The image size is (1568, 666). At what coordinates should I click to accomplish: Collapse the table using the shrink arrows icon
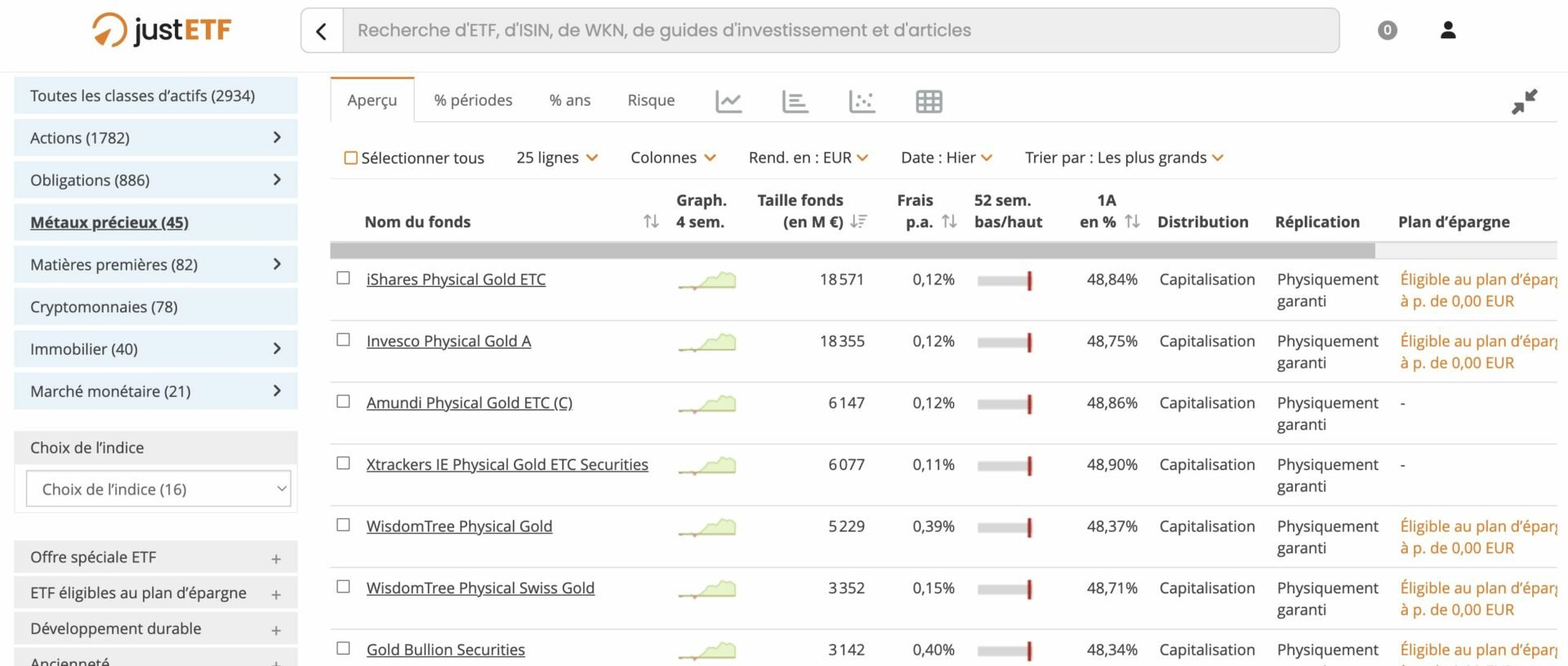coord(1524,101)
